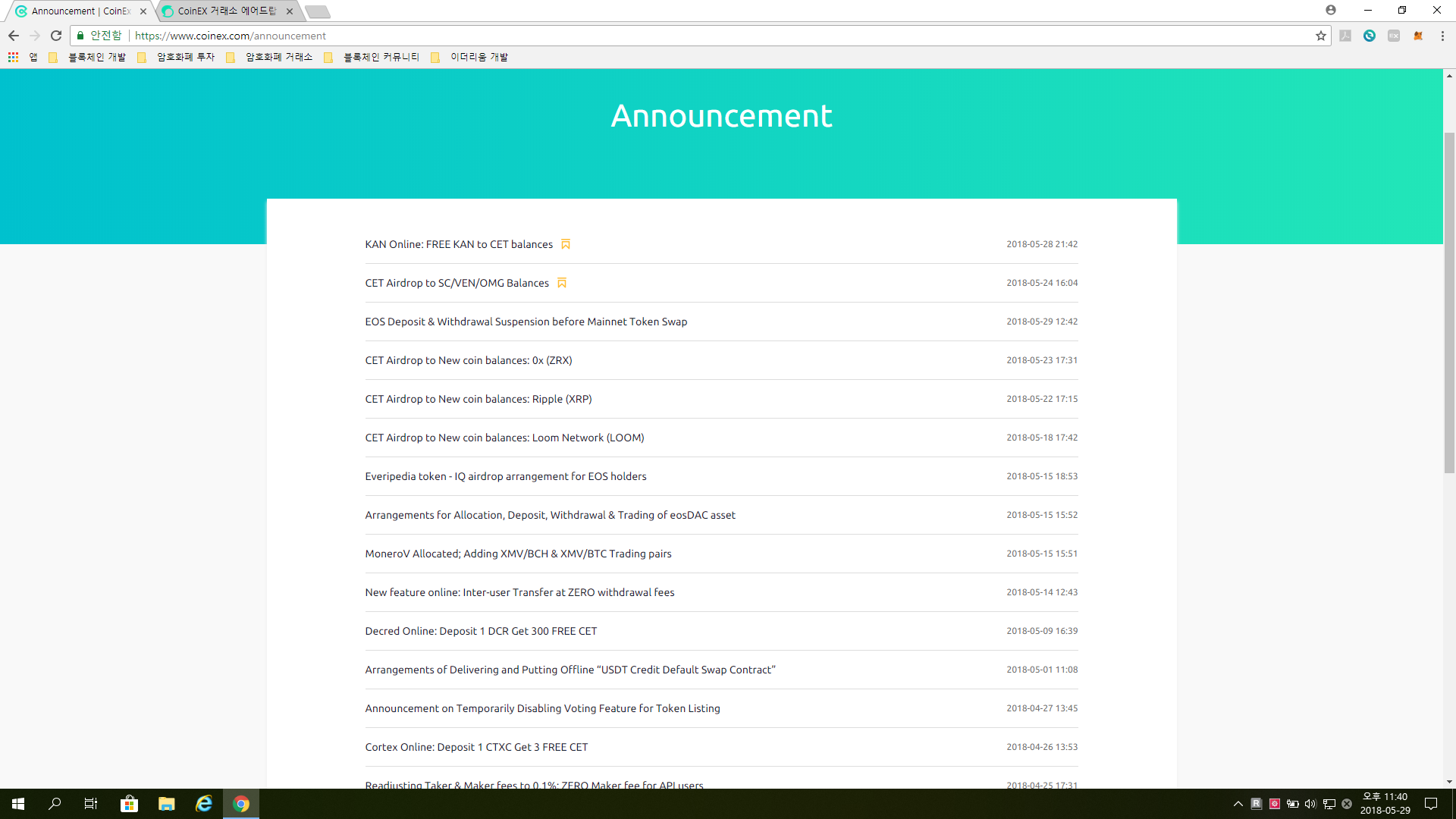Click the browser back arrow
The width and height of the screenshot is (1456, 819).
[14, 36]
